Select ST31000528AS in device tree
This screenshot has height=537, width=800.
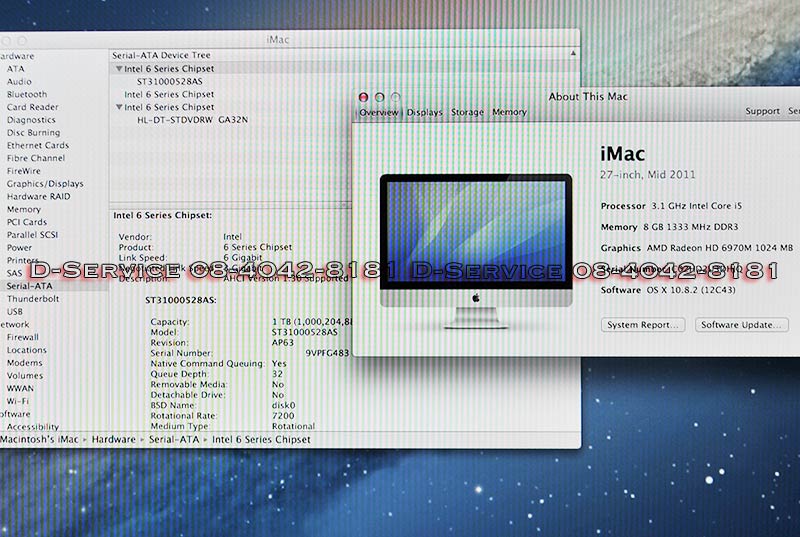click(x=169, y=81)
